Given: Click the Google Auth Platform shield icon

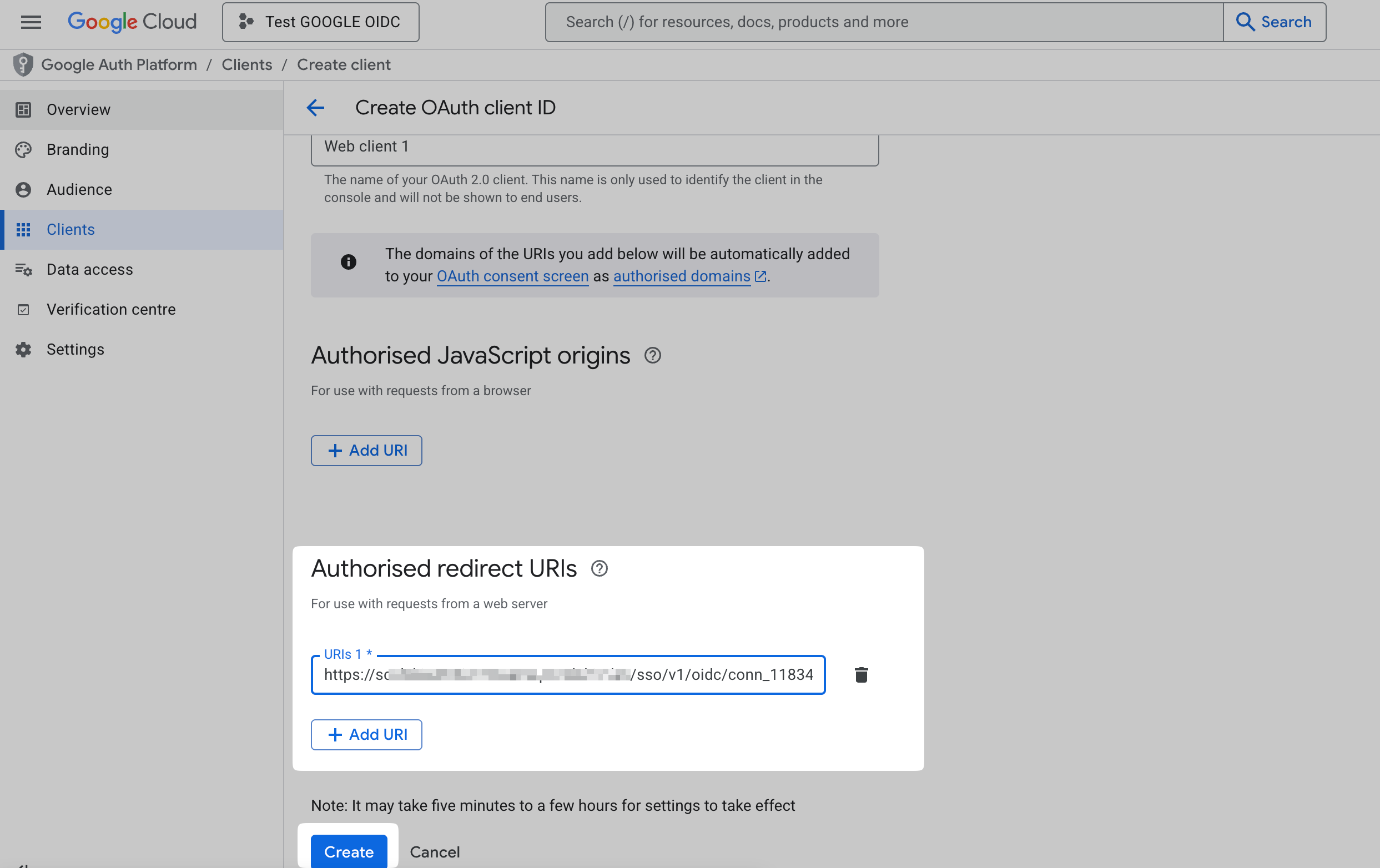Looking at the screenshot, I should click(x=23, y=64).
